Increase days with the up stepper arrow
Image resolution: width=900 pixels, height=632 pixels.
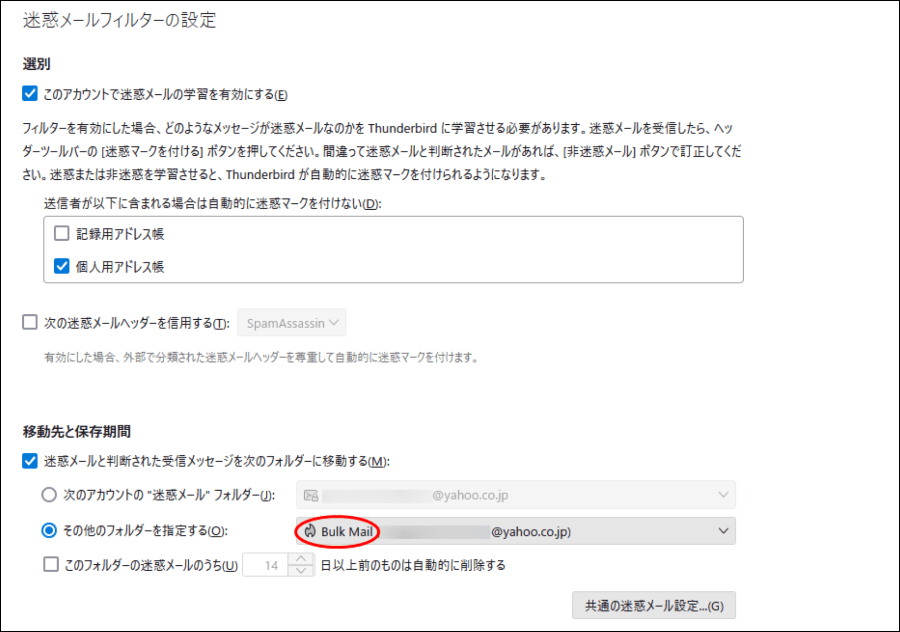coord(301,559)
